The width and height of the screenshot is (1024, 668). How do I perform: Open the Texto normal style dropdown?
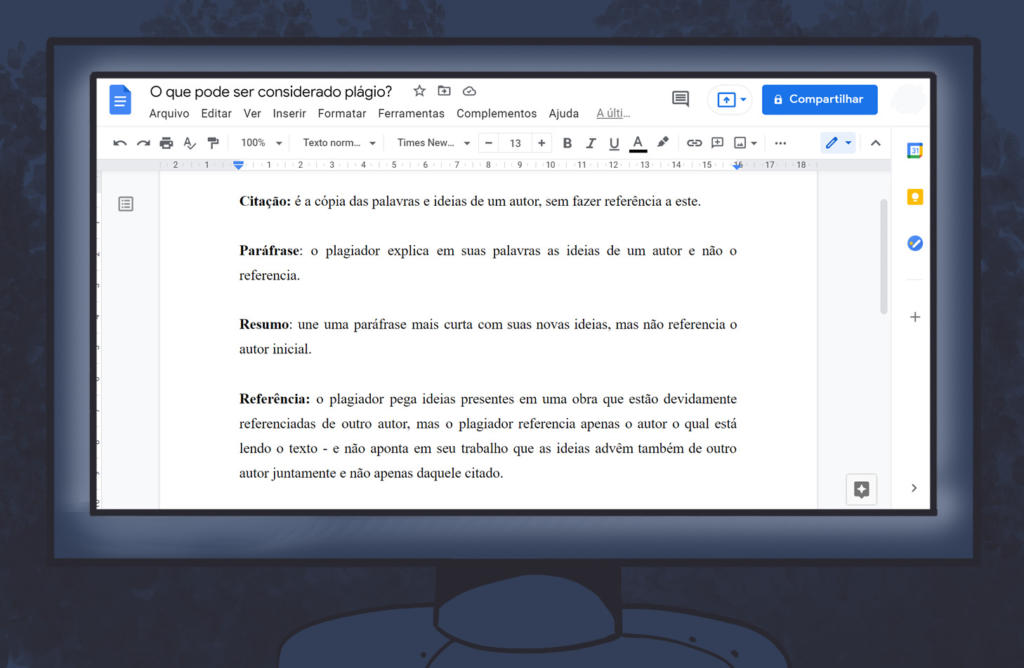click(x=339, y=143)
